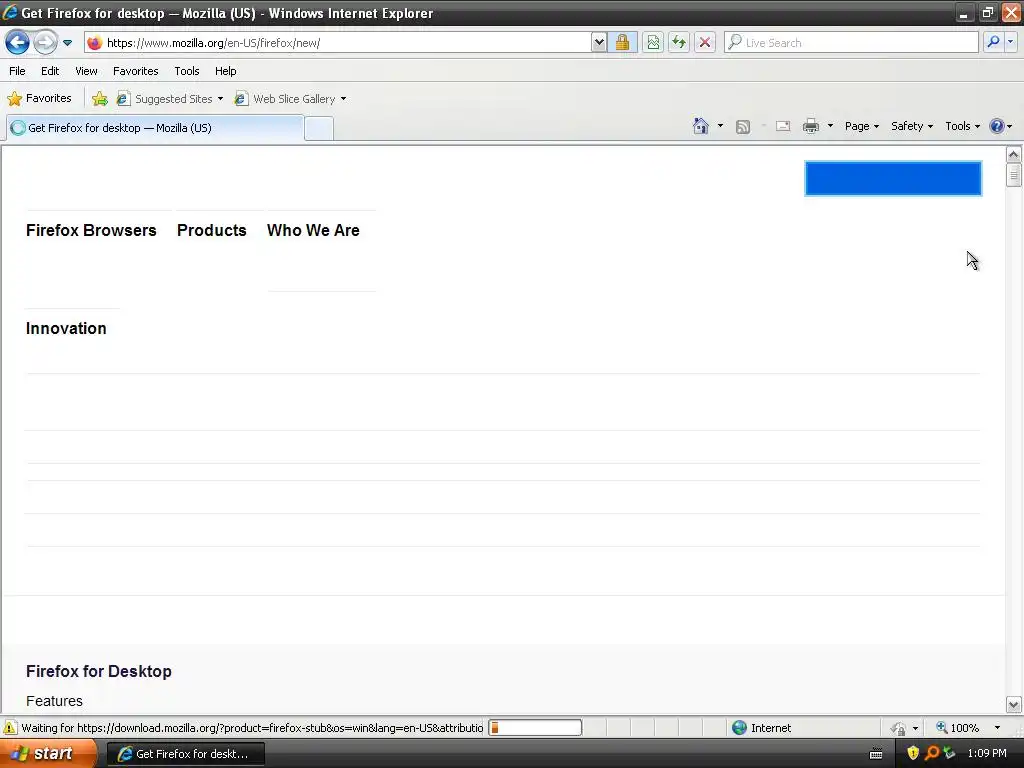This screenshot has height=768, width=1024.
Task: Click the Security Center shield tray icon
Action: click(913, 754)
